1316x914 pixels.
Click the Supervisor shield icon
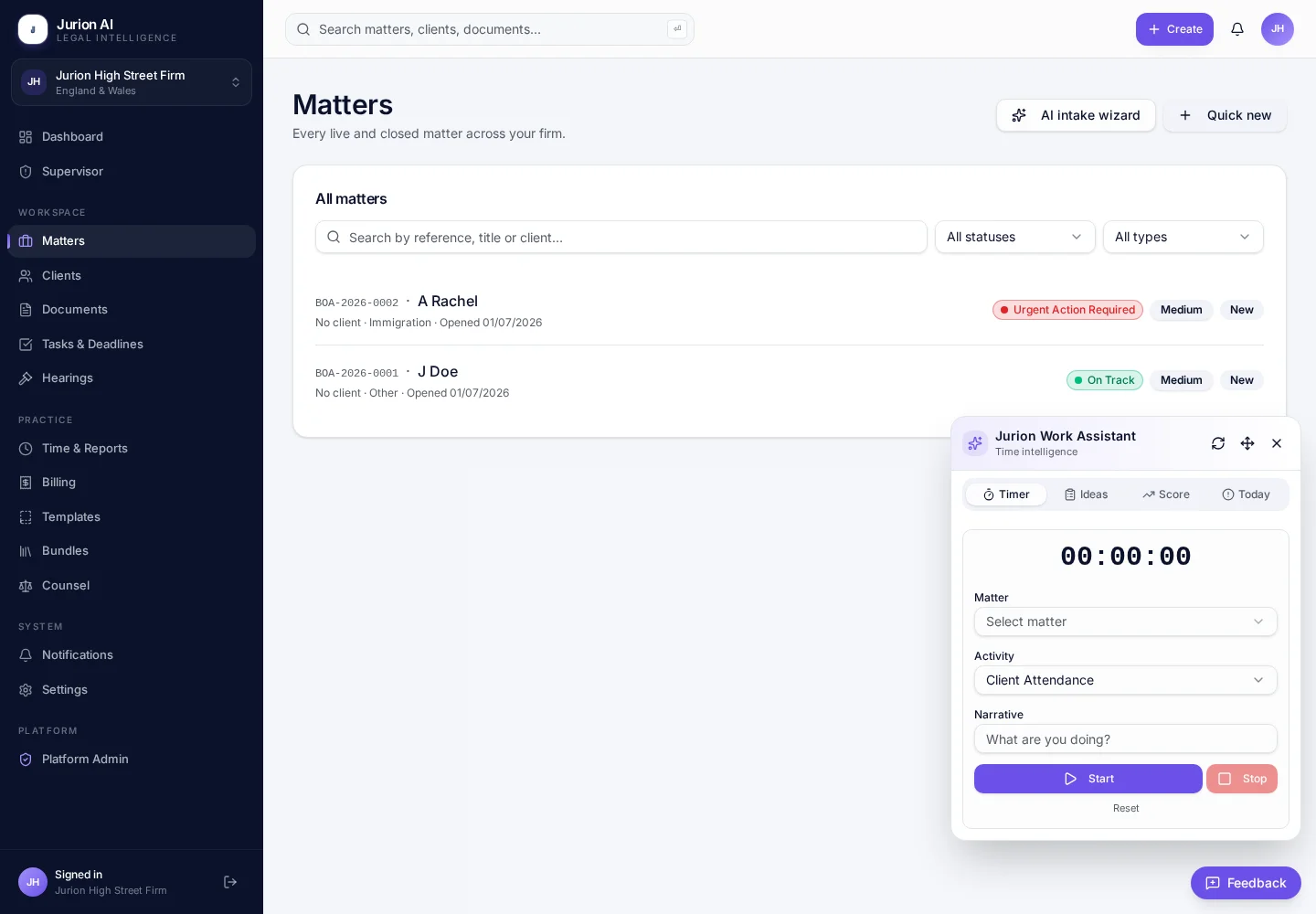tap(26, 172)
